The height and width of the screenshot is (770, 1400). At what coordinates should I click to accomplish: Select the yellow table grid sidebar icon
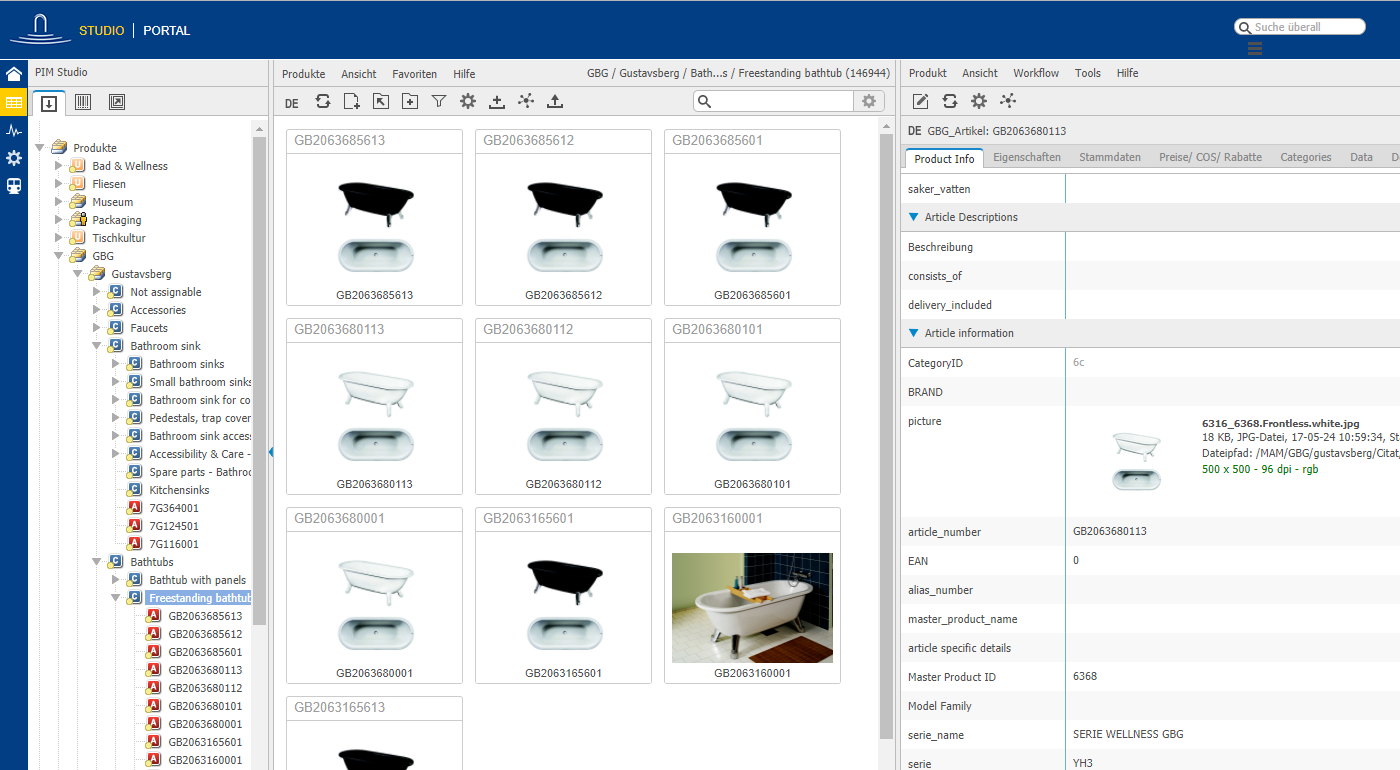pyautogui.click(x=14, y=102)
